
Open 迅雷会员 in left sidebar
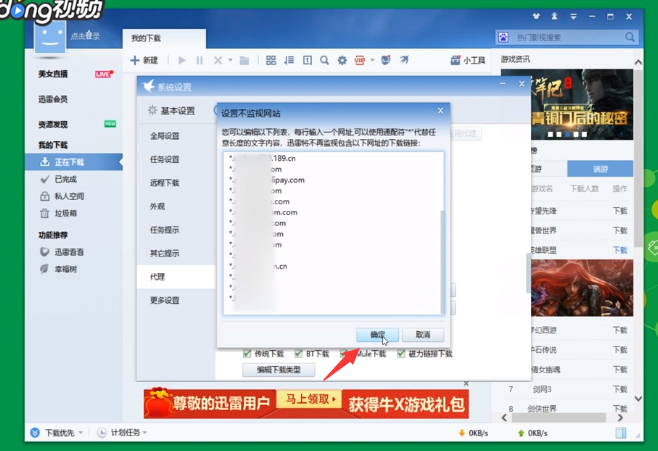pyautogui.click(x=53, y=99)
